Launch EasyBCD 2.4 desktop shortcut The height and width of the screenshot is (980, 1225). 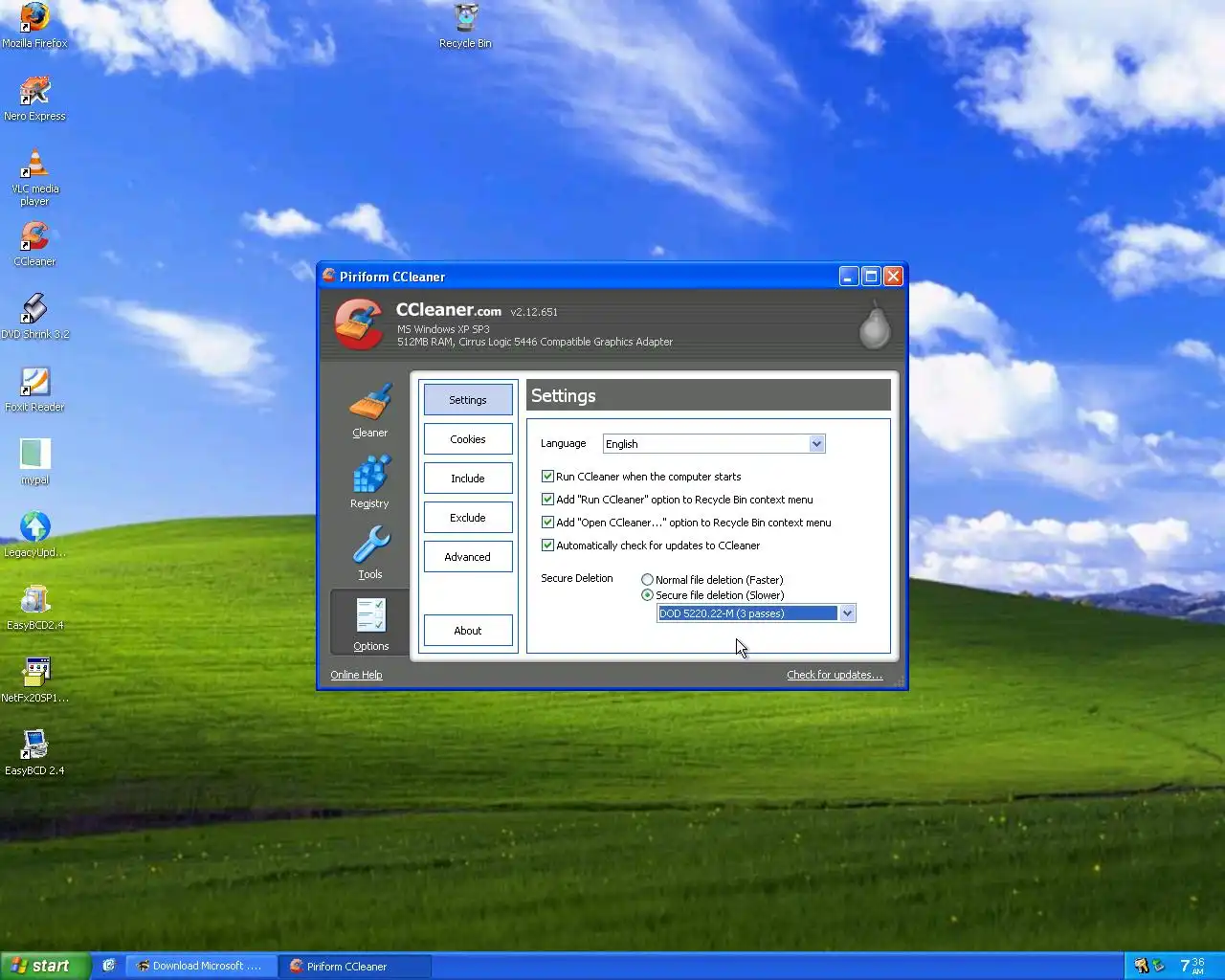coord(34,753)
